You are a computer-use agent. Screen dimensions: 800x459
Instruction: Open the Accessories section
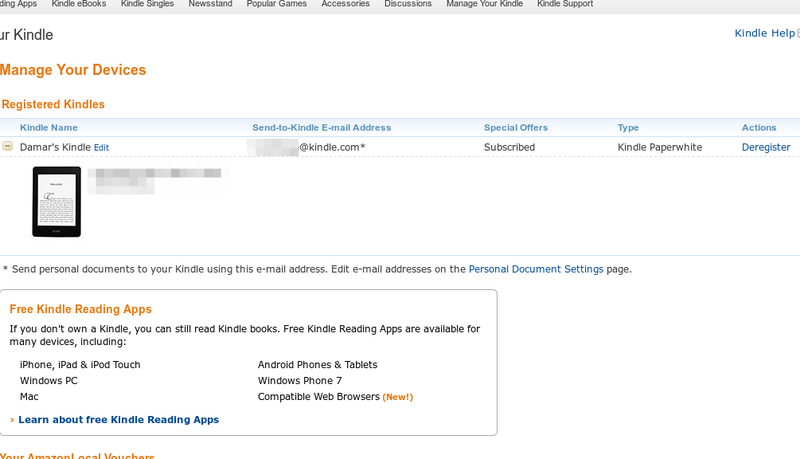tap(345, 4)
